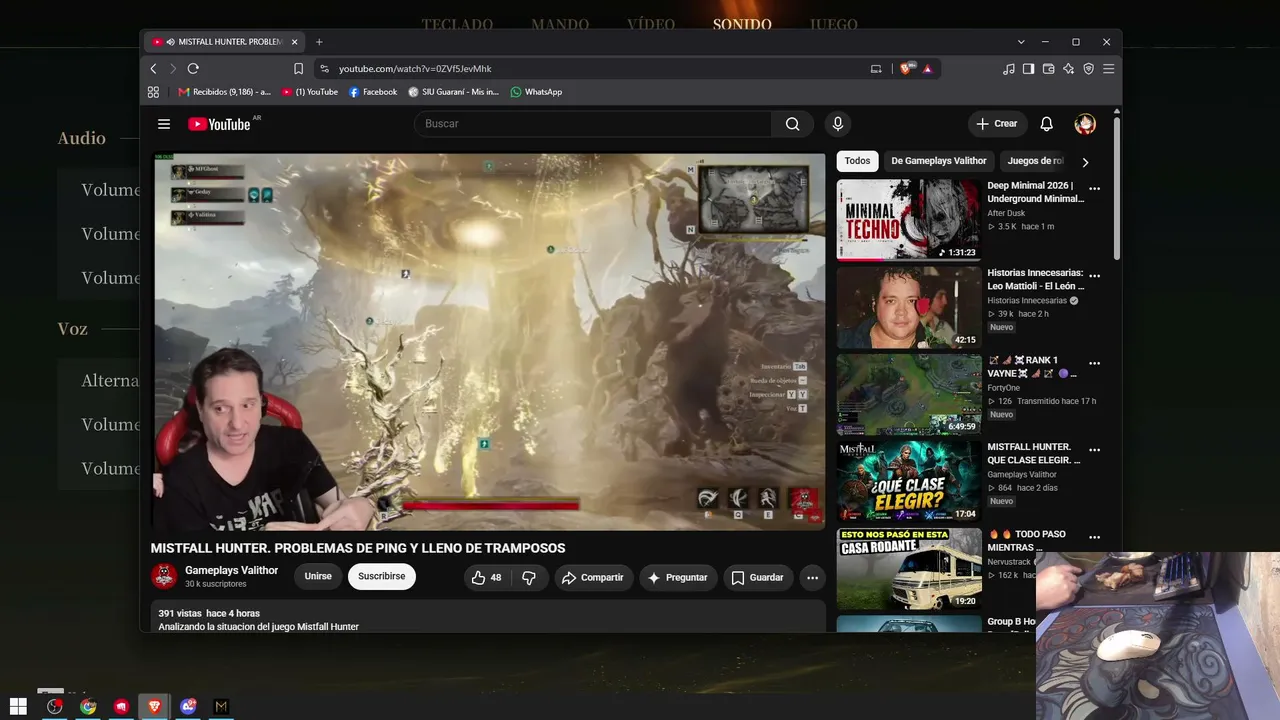Screen dimensions: 1280x720
Task: Open the Facebook bookmark
Action: (373, 92)
